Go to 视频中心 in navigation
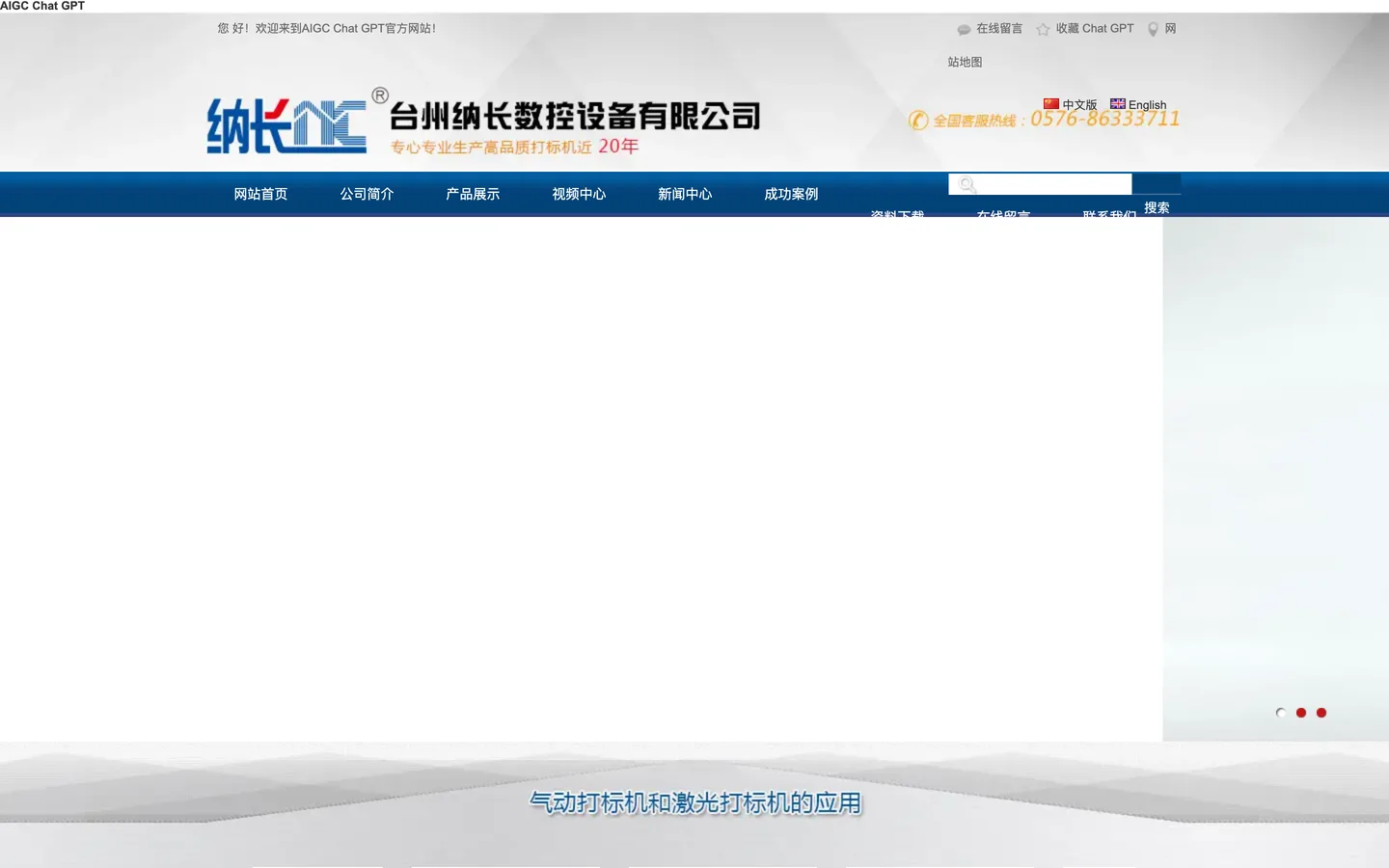 click(579, 194)
